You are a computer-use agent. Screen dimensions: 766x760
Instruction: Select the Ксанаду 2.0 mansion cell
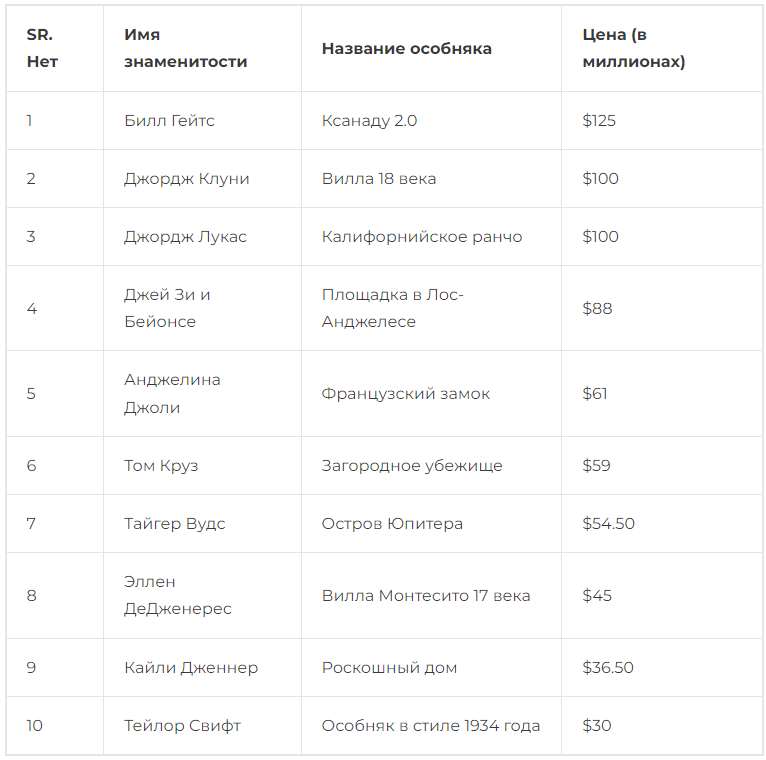tap(369, 121)
